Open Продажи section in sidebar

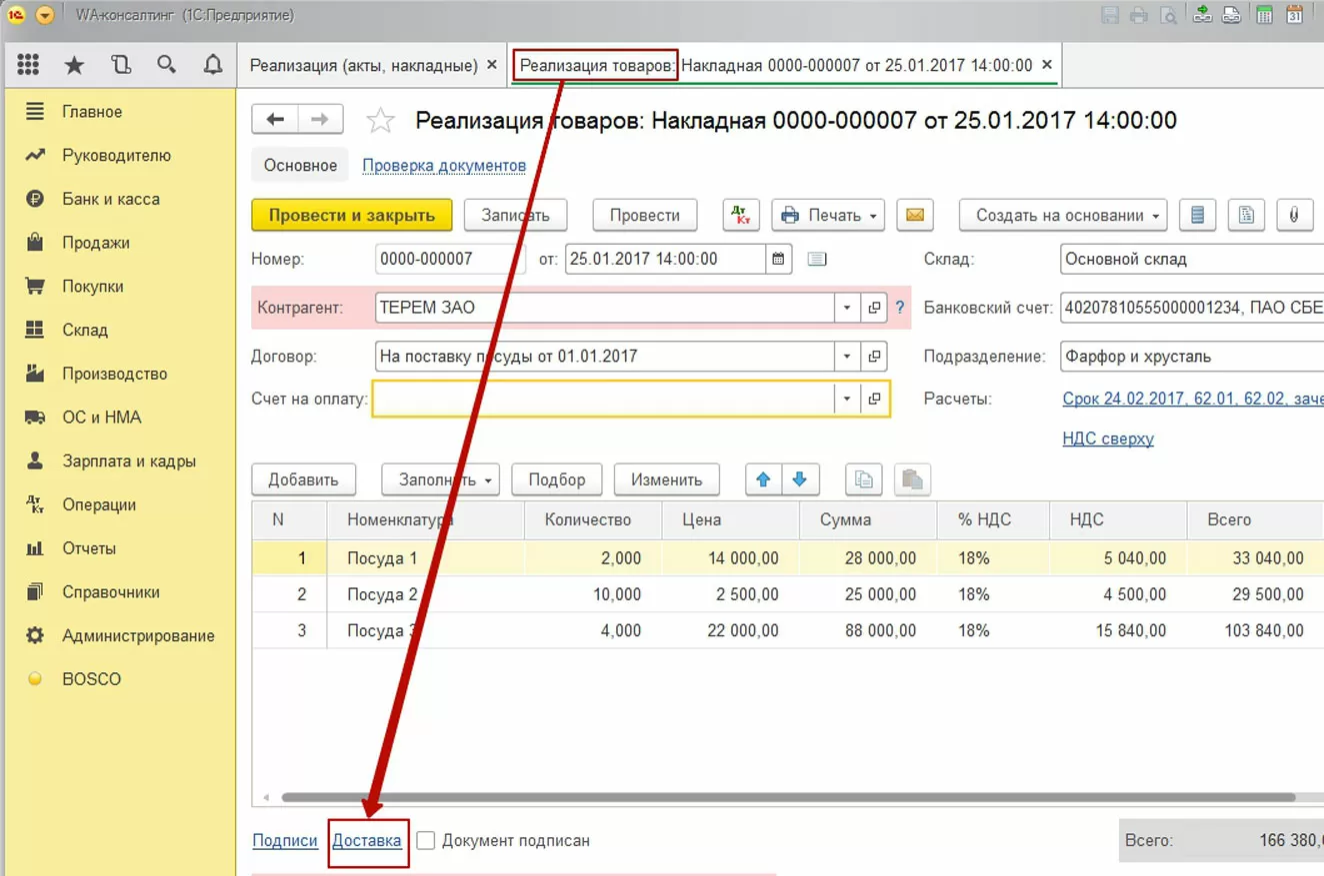(96, 243)
